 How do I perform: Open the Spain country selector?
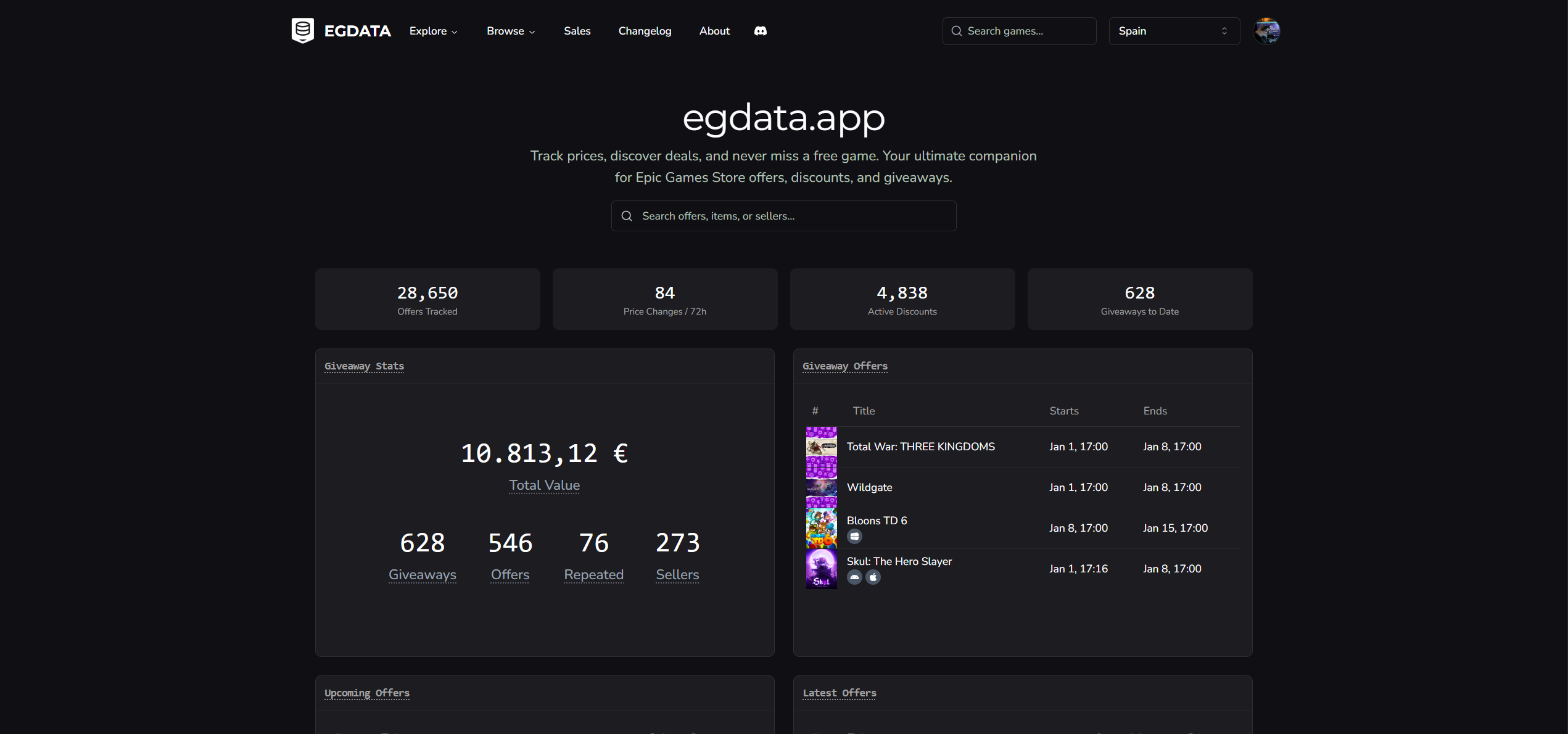click(x=1174, y=31)
